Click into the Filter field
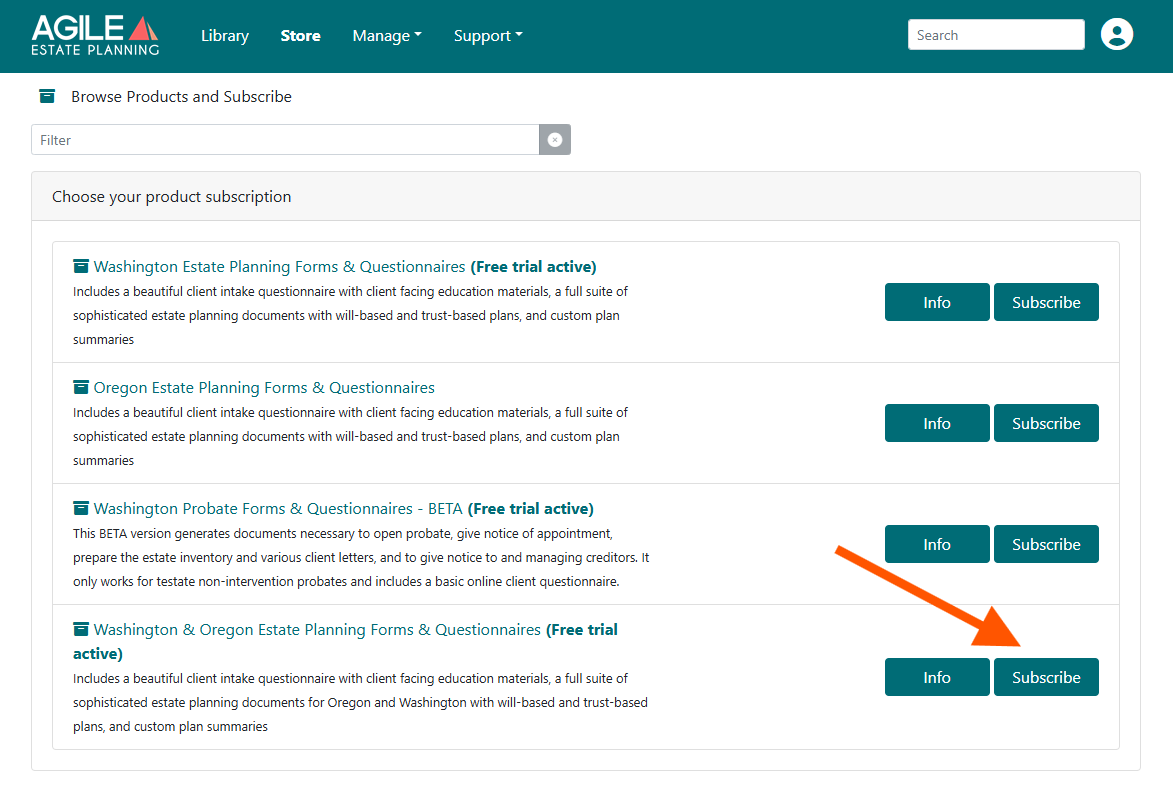Image resolution: width=1173 pixels, height=789 pixels. (285, 140)
